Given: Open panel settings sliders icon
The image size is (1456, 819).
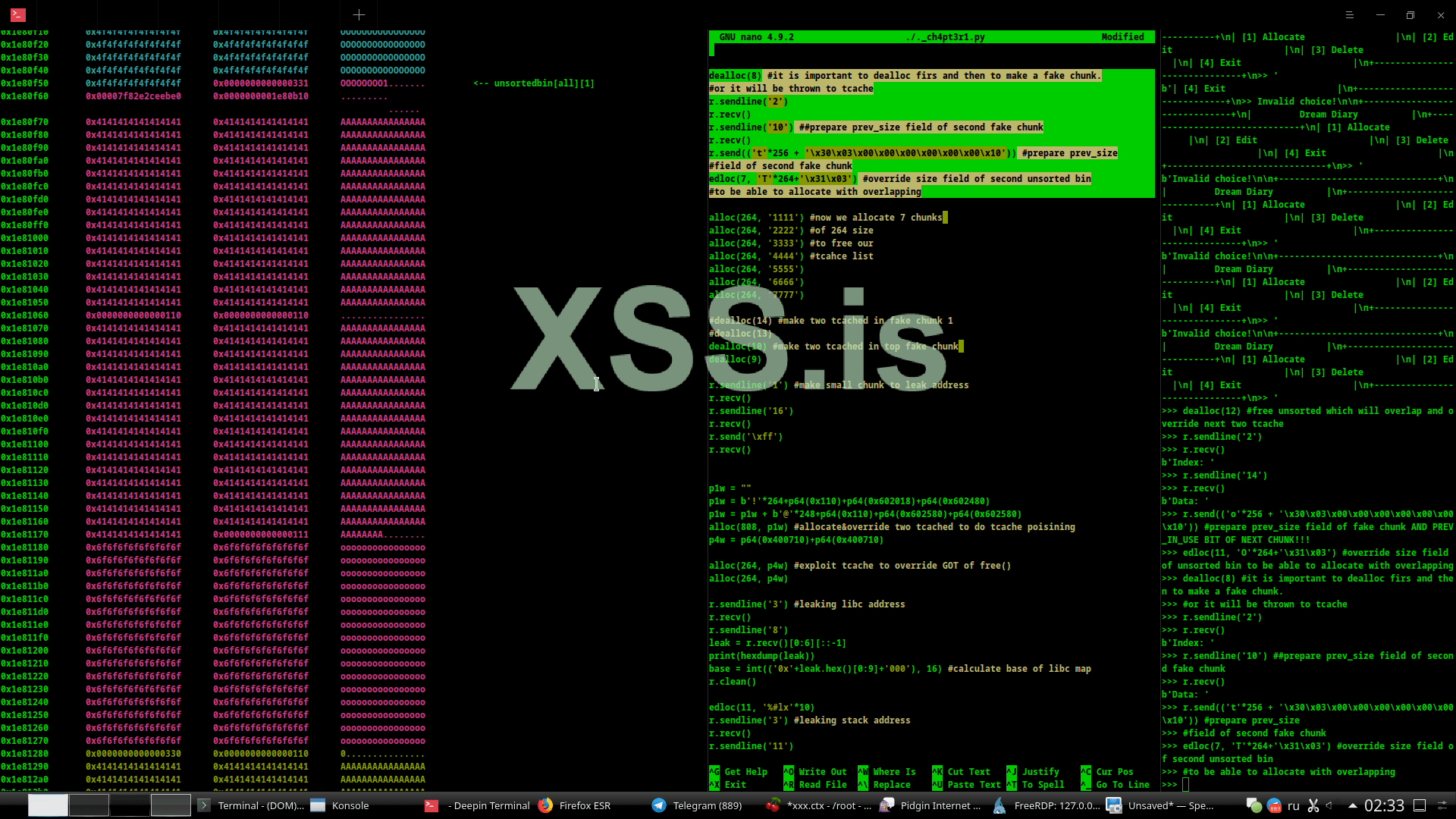Looking at the screenshot, I should (1442, 805).
